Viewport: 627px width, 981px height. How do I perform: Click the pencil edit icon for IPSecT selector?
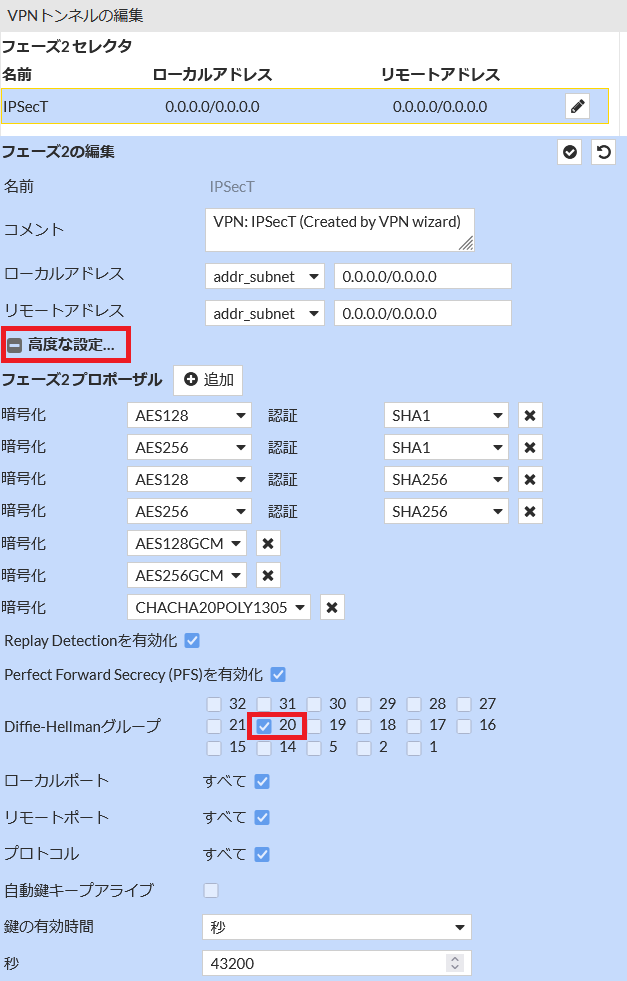[577, 106]
